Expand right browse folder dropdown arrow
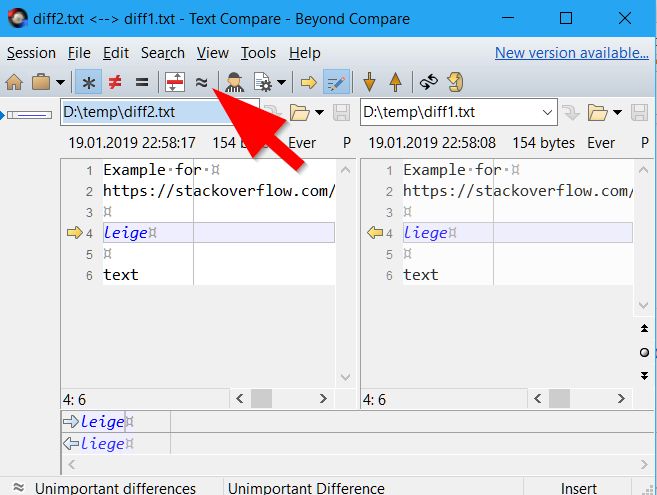 coord(617,112)
